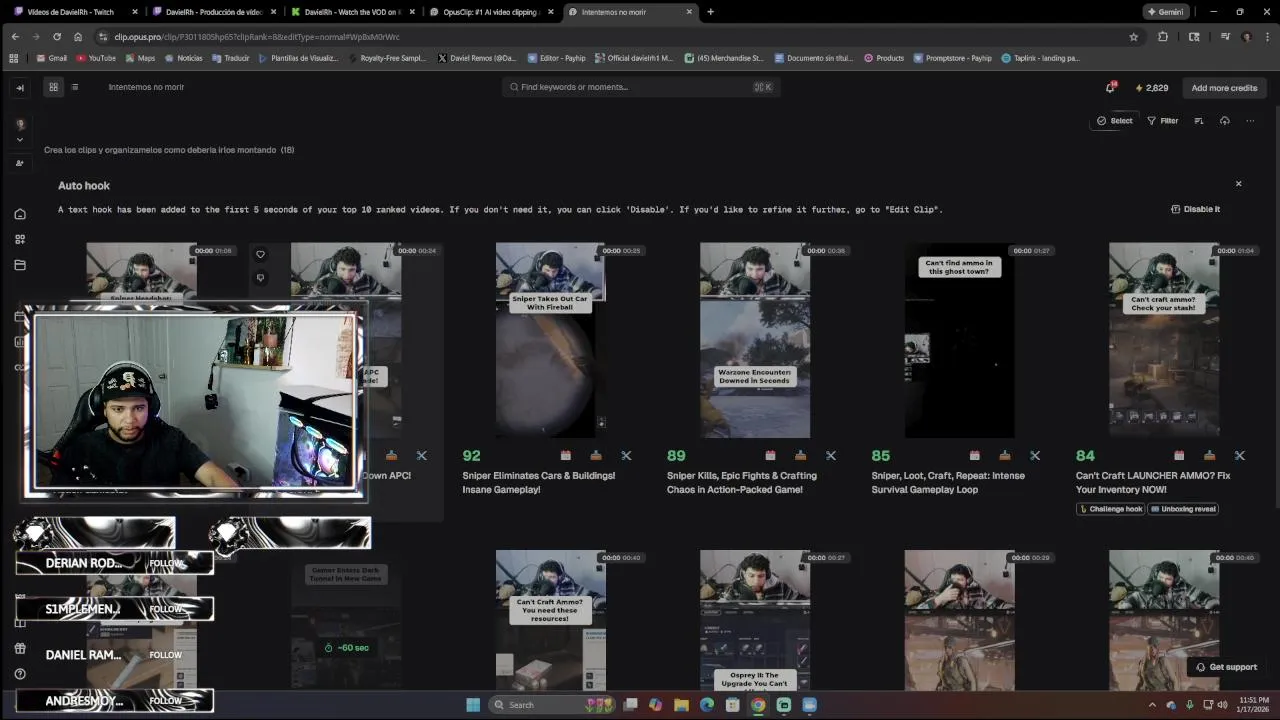Click the invite member icon in sidebar

[x=20, y=163]
